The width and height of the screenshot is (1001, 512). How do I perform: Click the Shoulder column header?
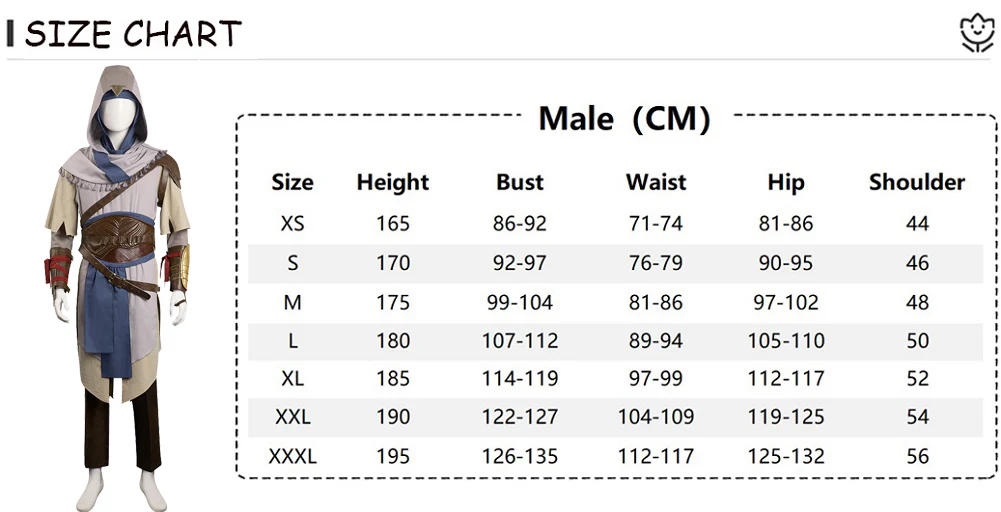[x=917, y=183]
